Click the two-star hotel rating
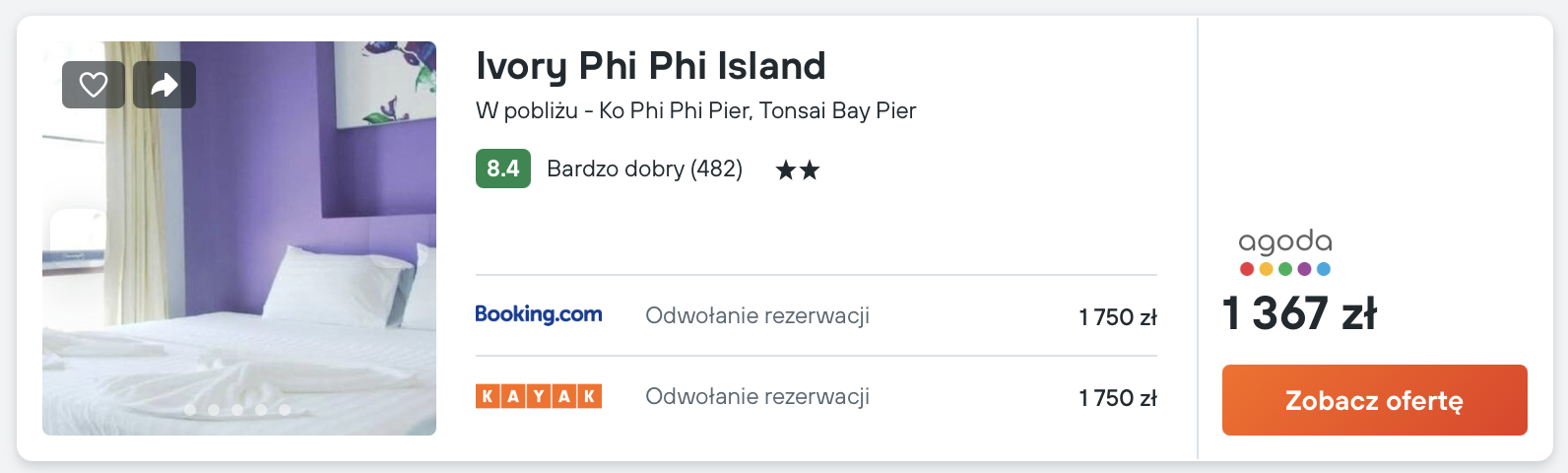Screen dimensions: 1568x473 tap(798, 170)
